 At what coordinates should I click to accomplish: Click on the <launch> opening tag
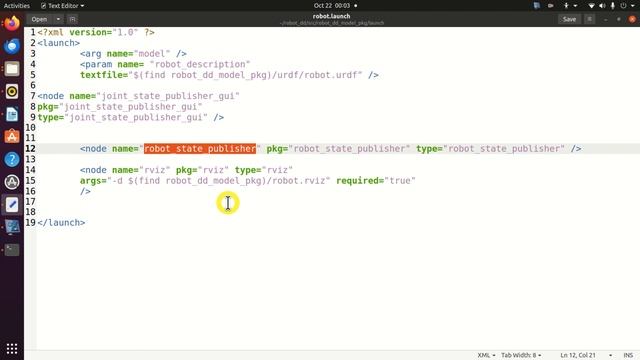(59, 43)
